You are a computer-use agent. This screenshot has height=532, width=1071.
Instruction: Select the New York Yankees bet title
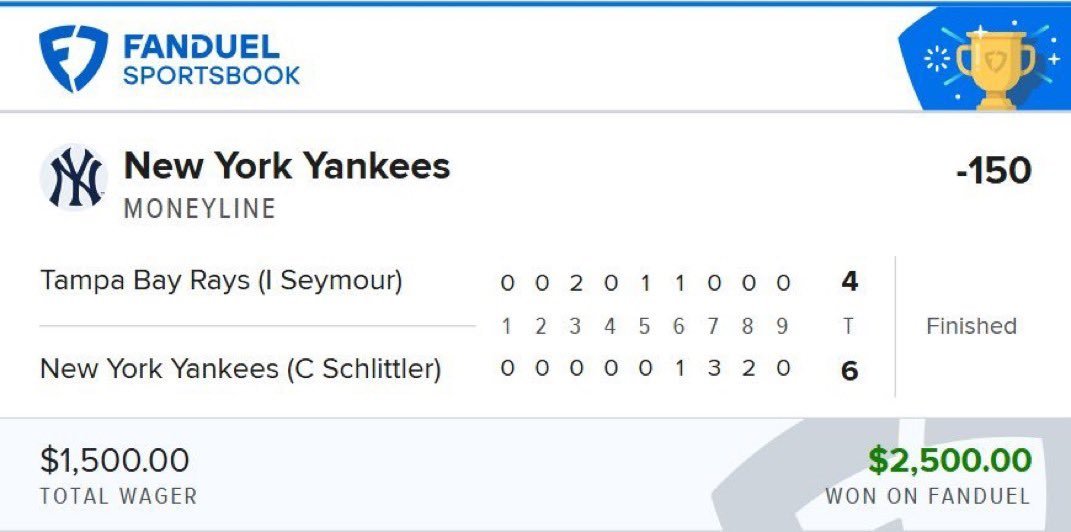click(287, 165)
